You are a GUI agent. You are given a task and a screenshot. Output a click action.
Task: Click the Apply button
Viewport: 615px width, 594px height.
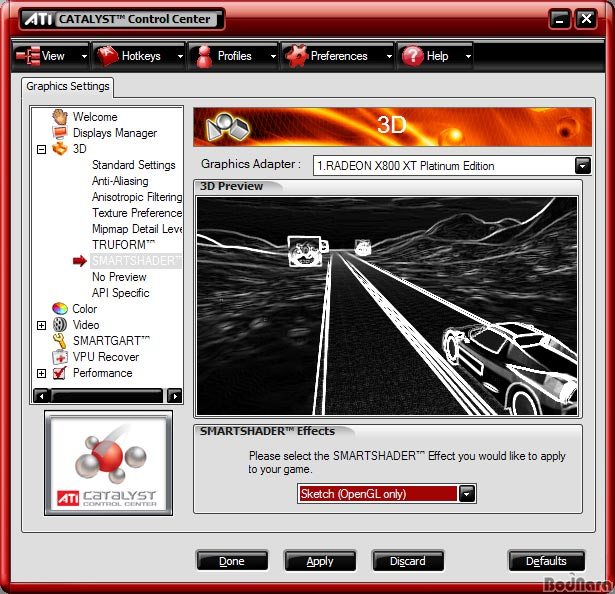tap(320, 561)
